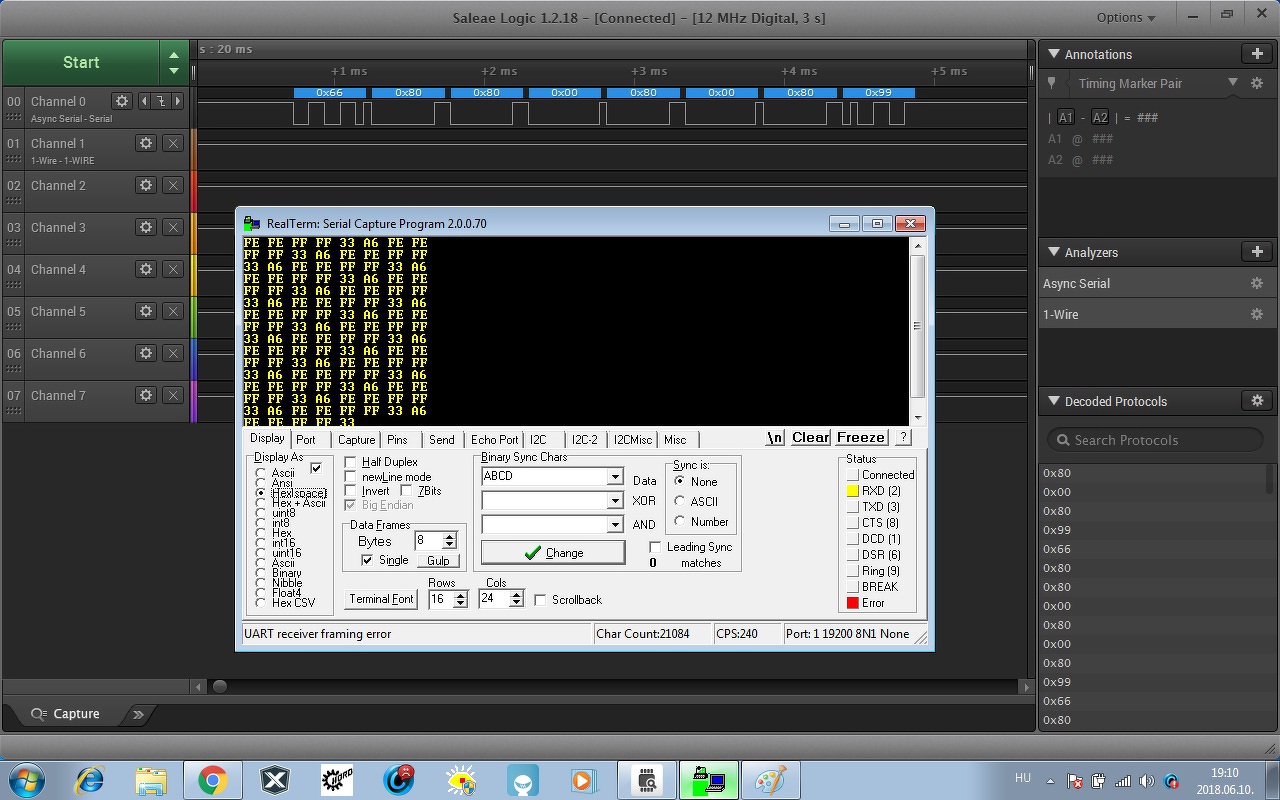Enable Half Duplex checkbox
This screenshot has width=1280, height=800.
click(350, 462)
